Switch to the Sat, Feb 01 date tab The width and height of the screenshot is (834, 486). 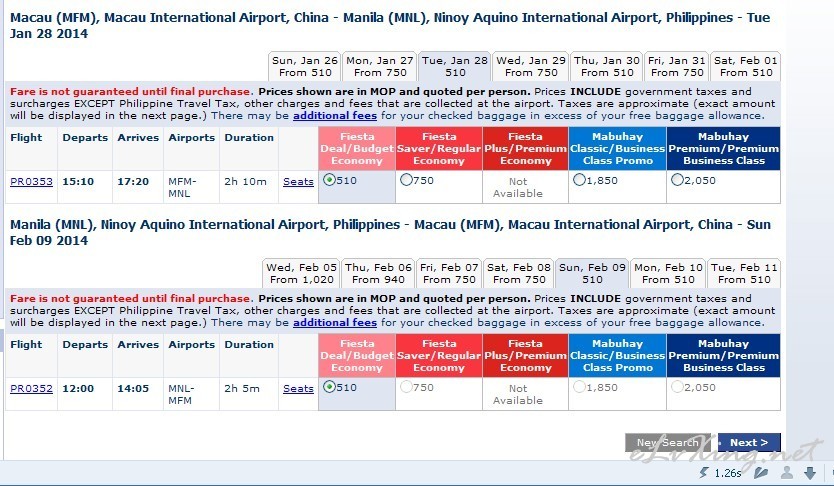tap(746, 66)
